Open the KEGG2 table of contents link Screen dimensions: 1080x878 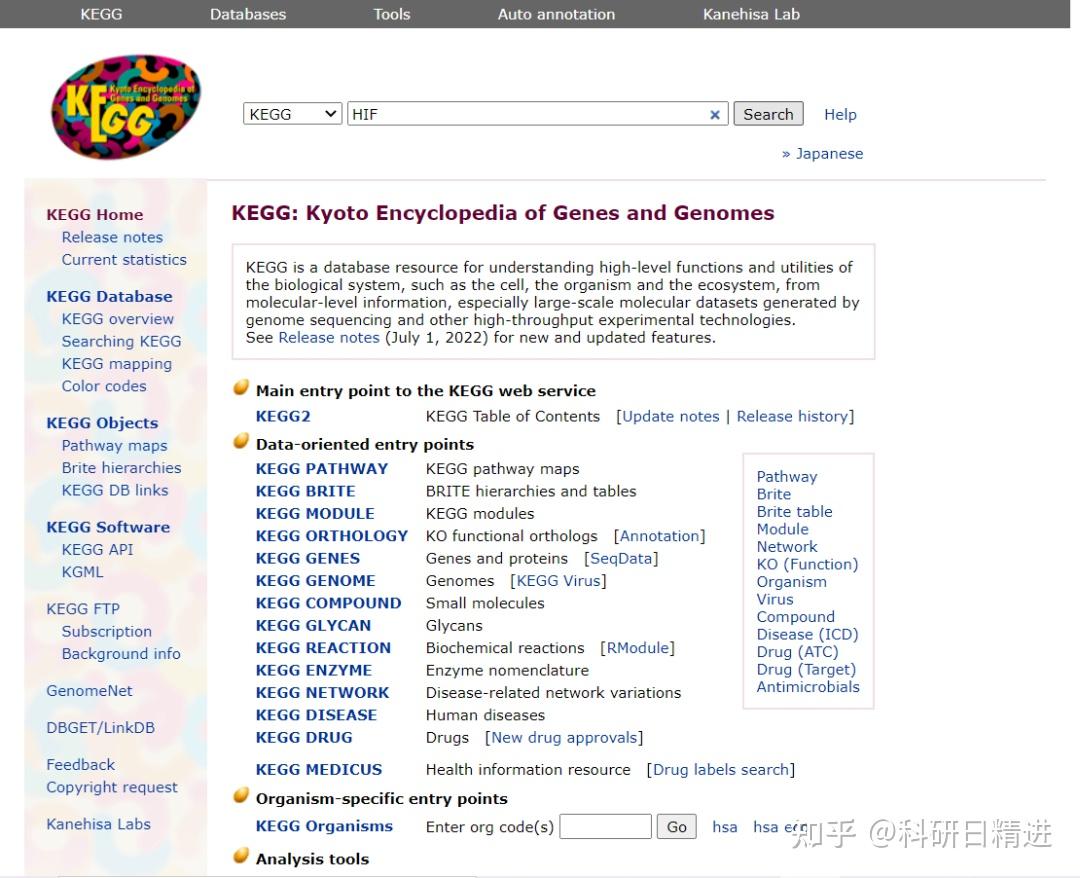(x=283, y=417)
